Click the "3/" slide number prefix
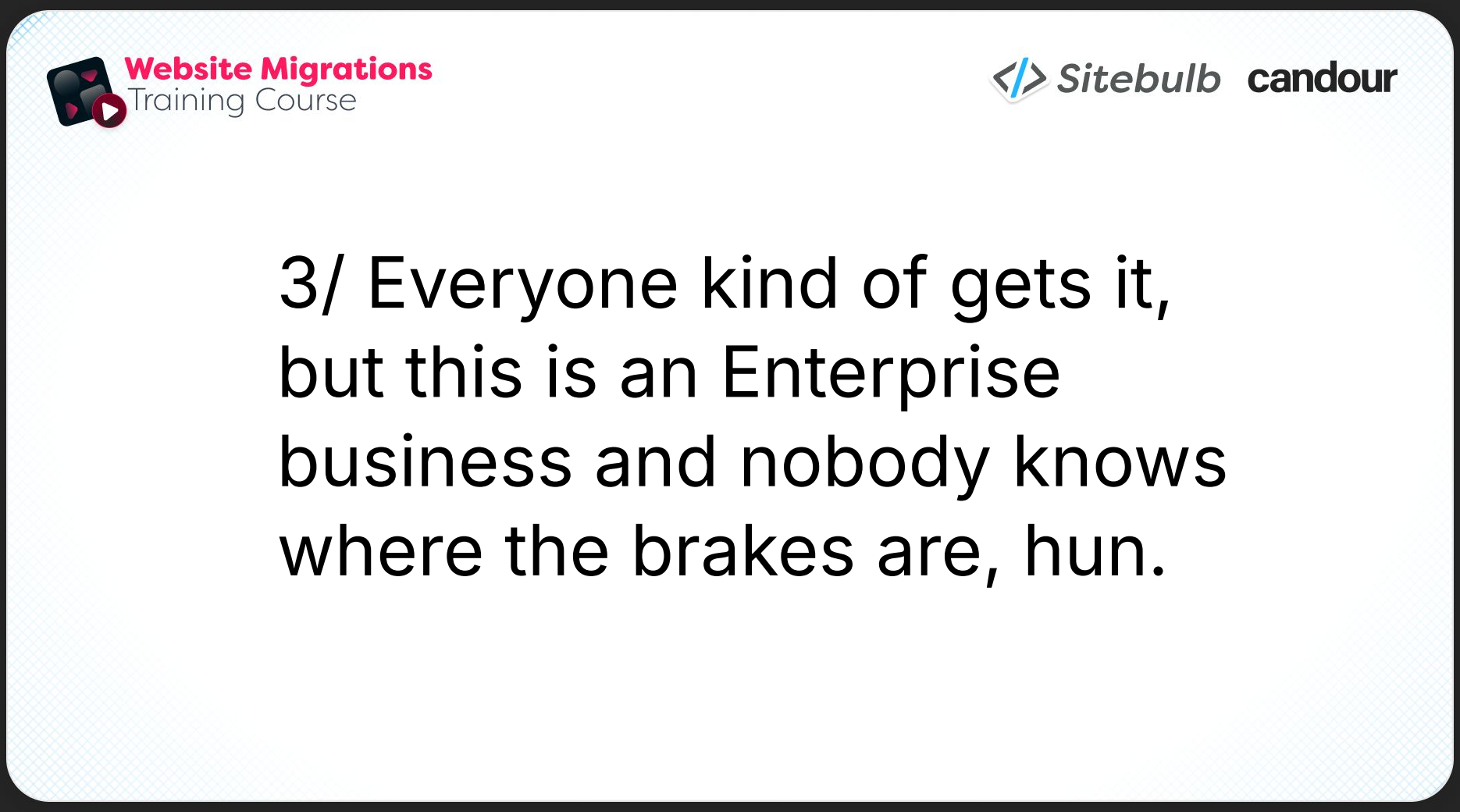 310,283
